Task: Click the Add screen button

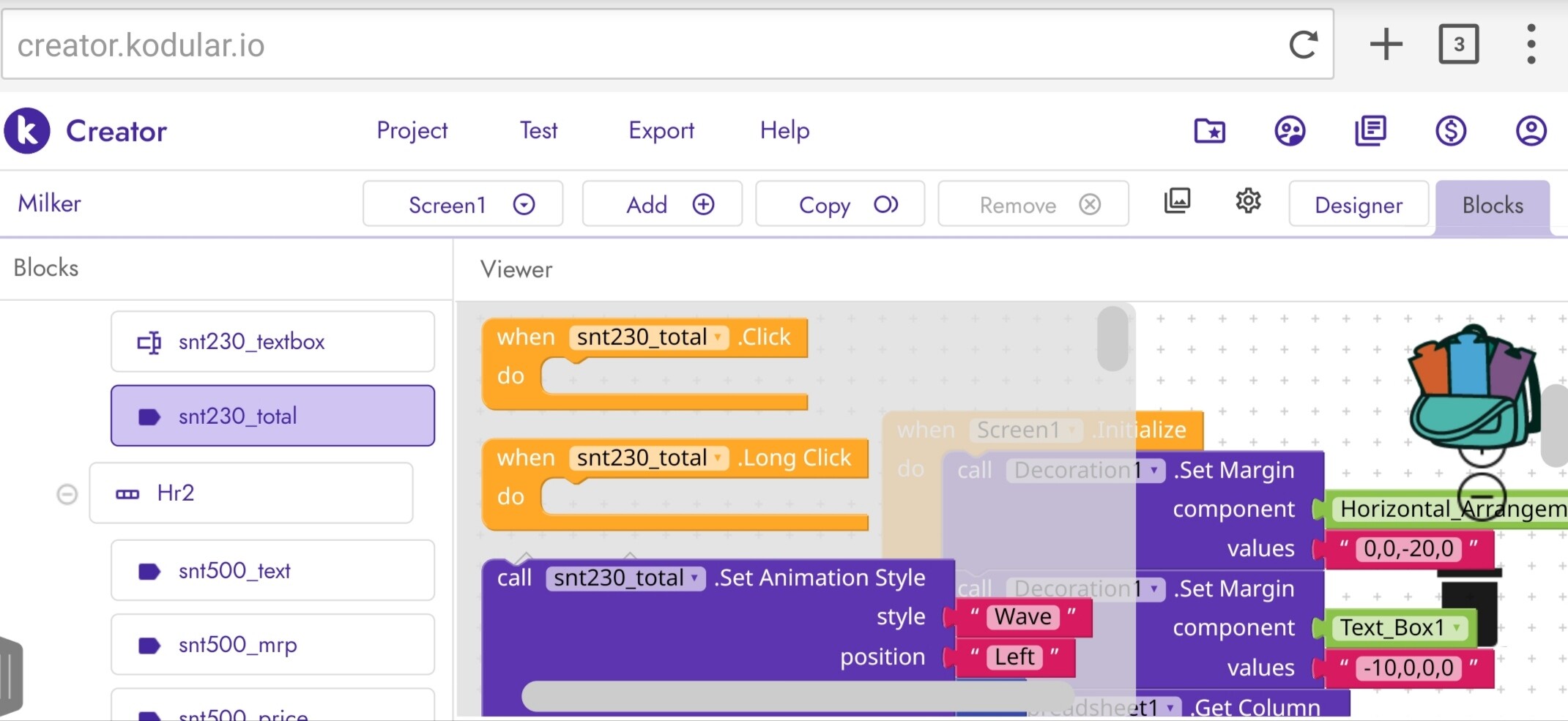Action: (662, 204)
